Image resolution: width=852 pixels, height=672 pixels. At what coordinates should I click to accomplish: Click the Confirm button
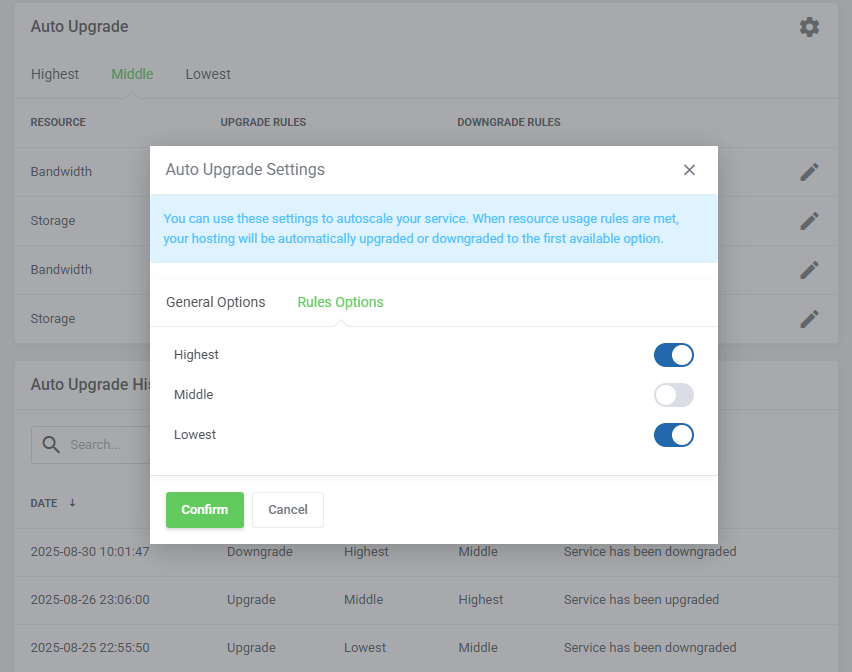coord(204,510)
